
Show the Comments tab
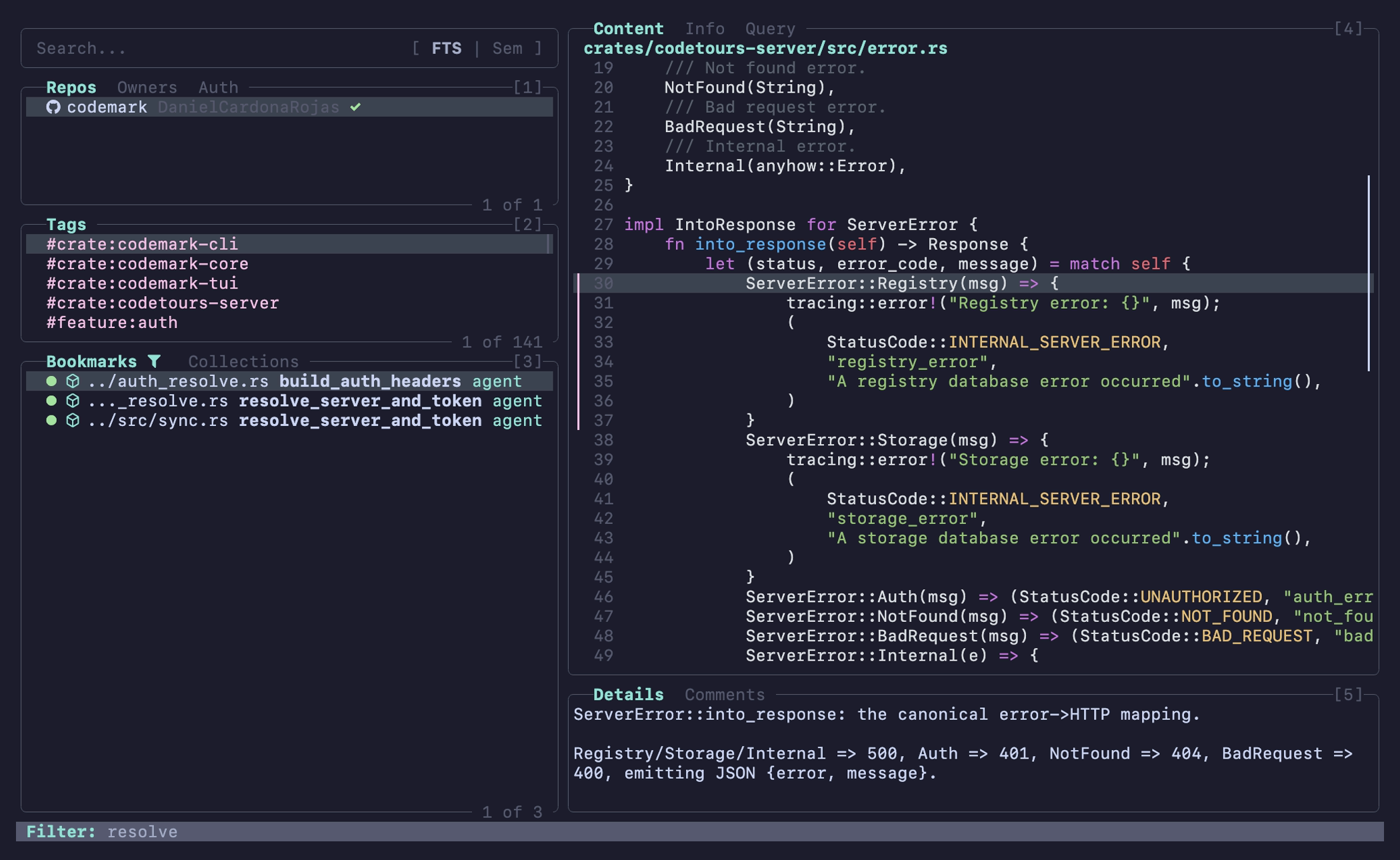[725, 695]
